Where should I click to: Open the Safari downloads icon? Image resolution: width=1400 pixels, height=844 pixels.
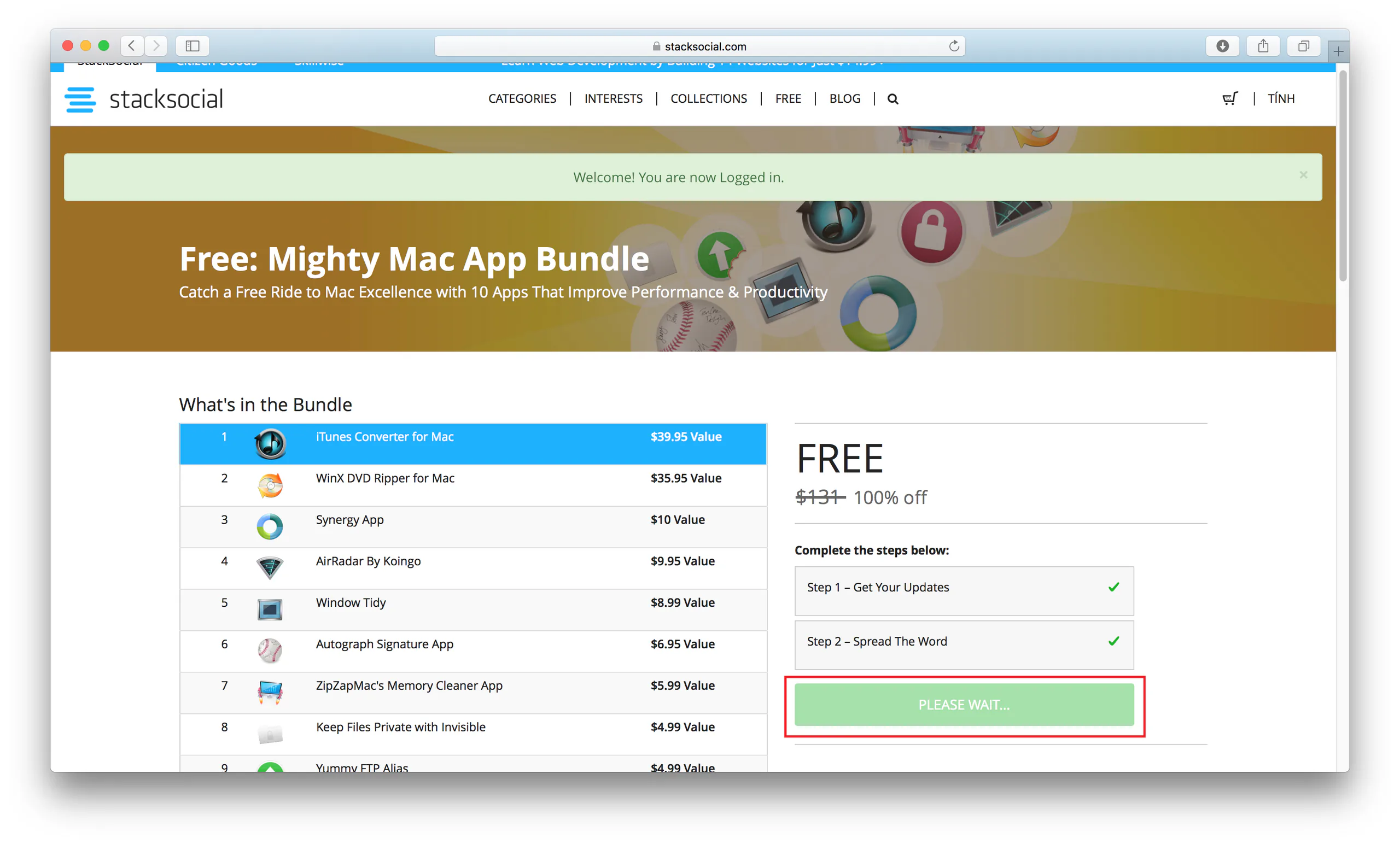(1222, 45)
